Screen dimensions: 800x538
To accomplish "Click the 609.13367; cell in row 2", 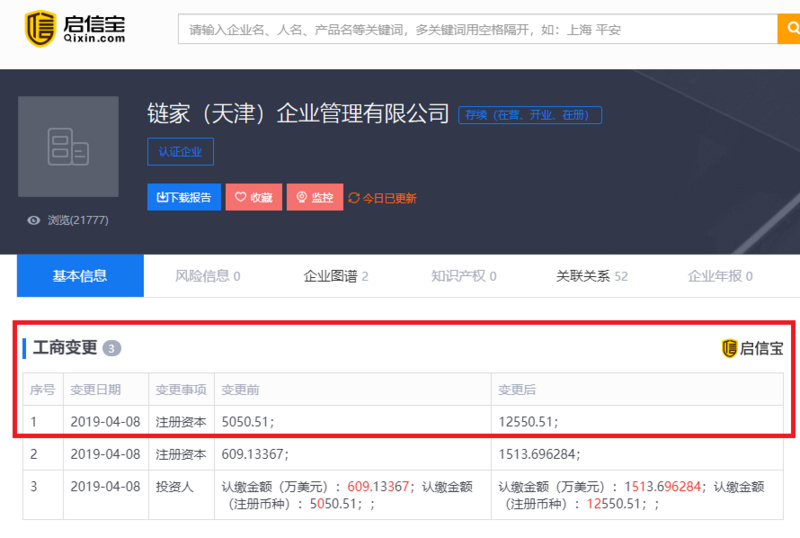I will 353,454.
